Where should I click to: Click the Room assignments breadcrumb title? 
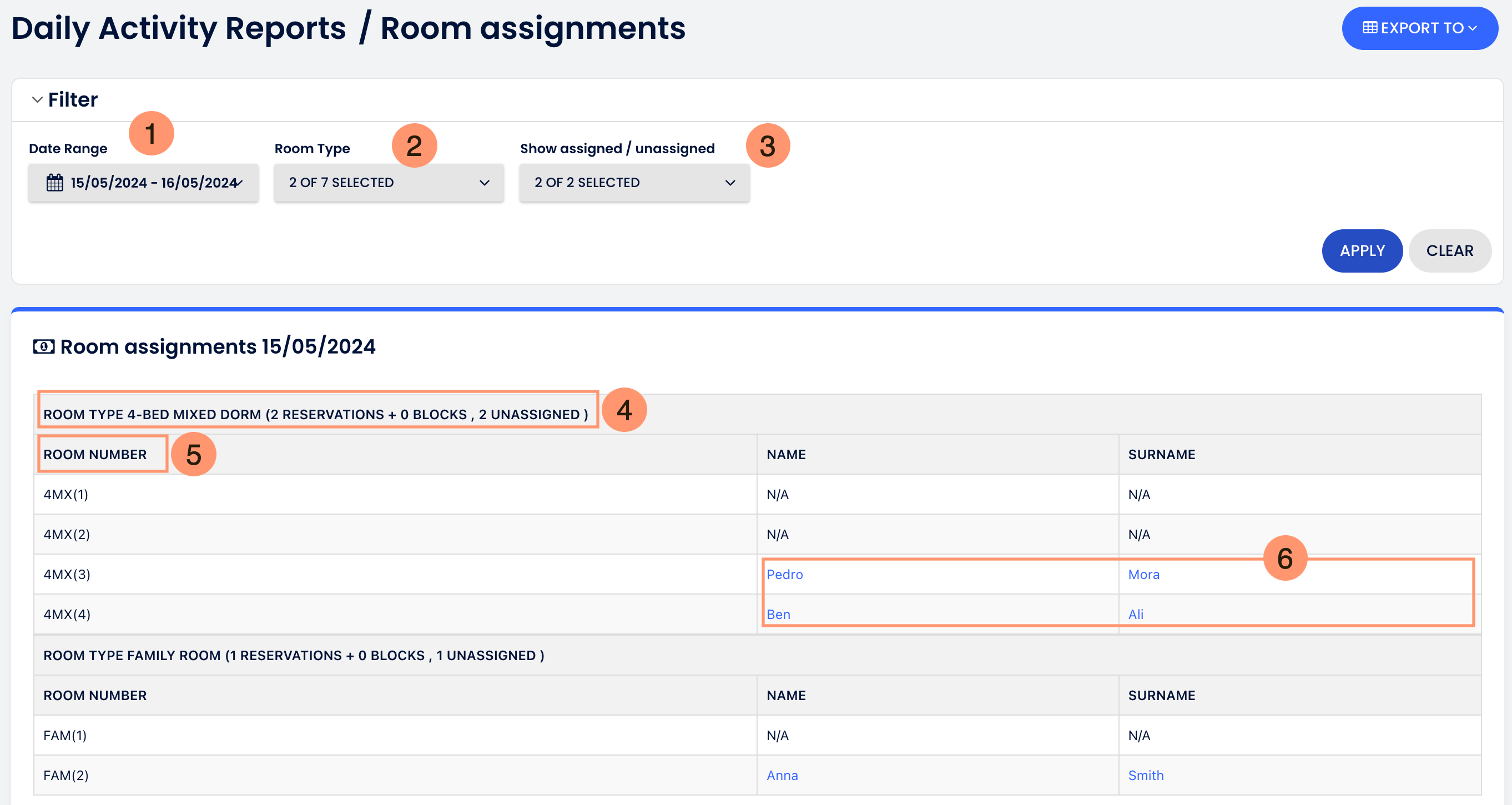point(532,28)
